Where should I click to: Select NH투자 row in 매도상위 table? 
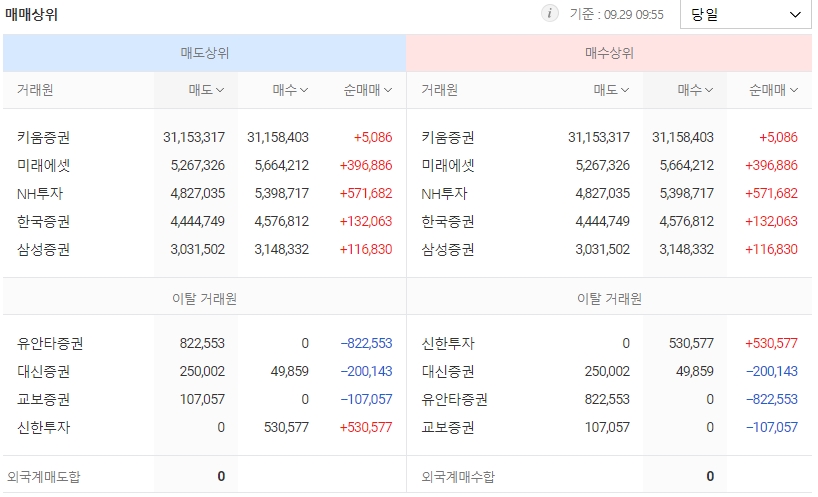204,193
